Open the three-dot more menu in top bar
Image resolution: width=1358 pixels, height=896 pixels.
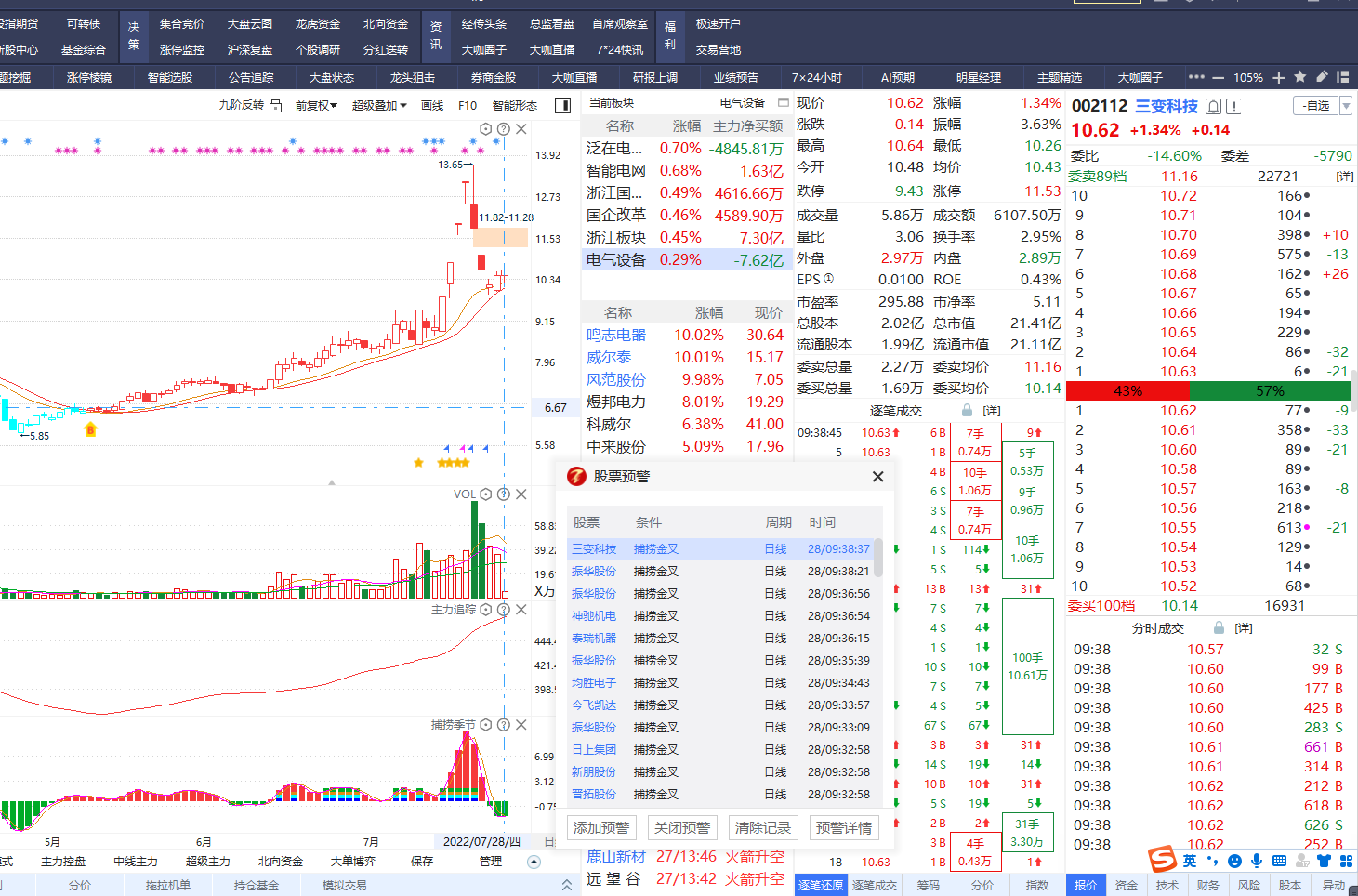[1196, 77]
